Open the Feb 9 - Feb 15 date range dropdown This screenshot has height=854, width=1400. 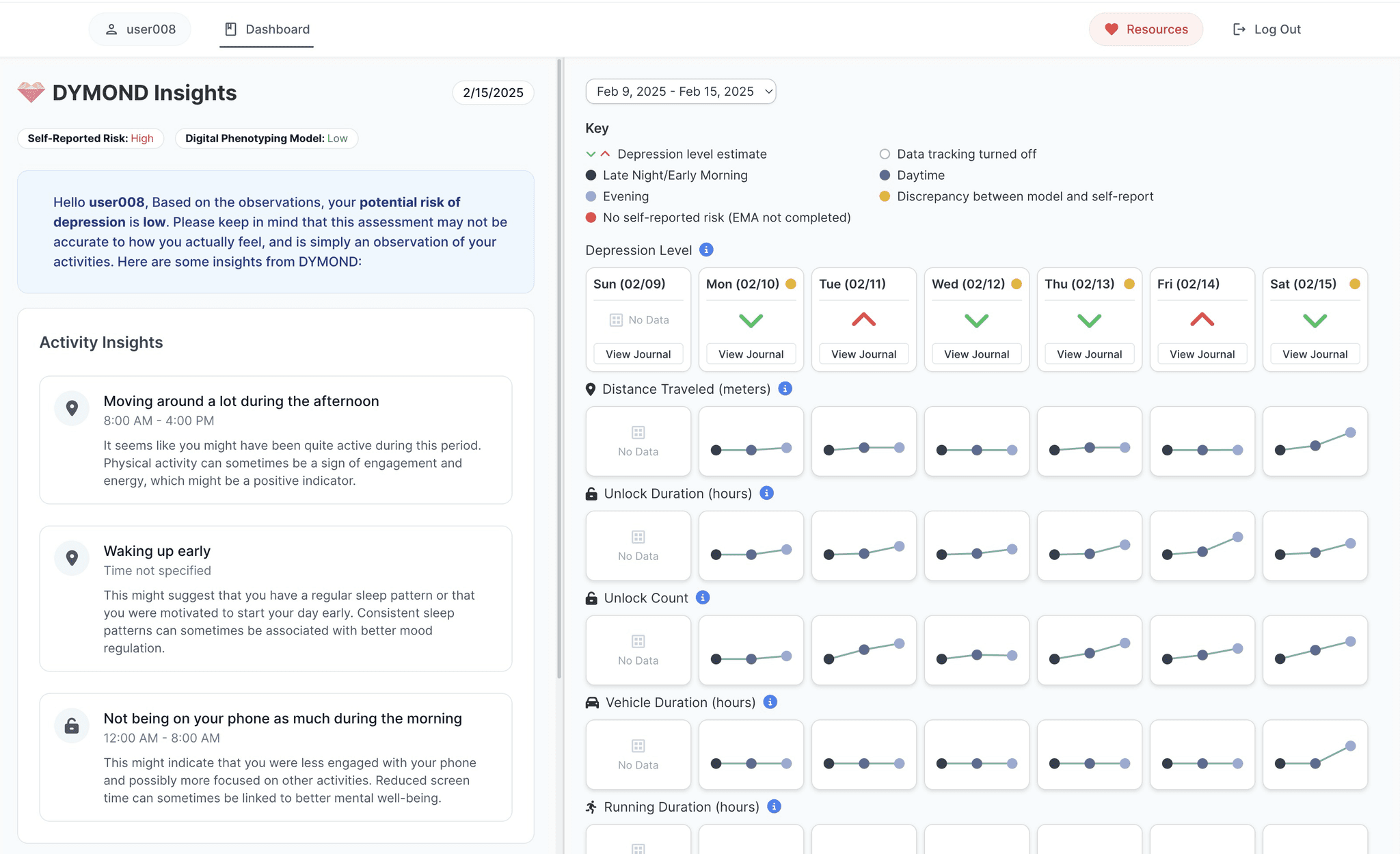681,92
